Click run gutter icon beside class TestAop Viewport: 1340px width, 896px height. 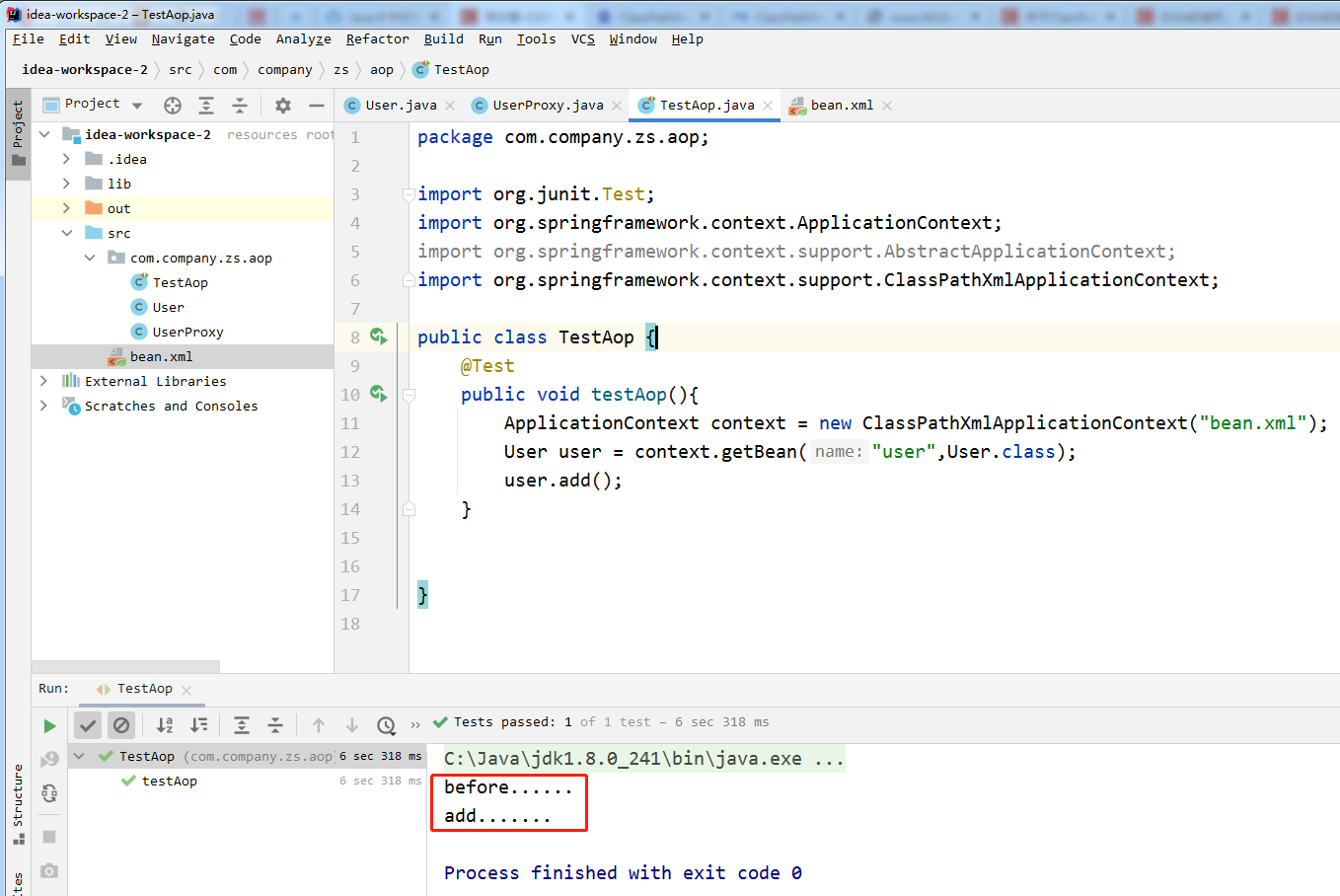pos(378,336)
